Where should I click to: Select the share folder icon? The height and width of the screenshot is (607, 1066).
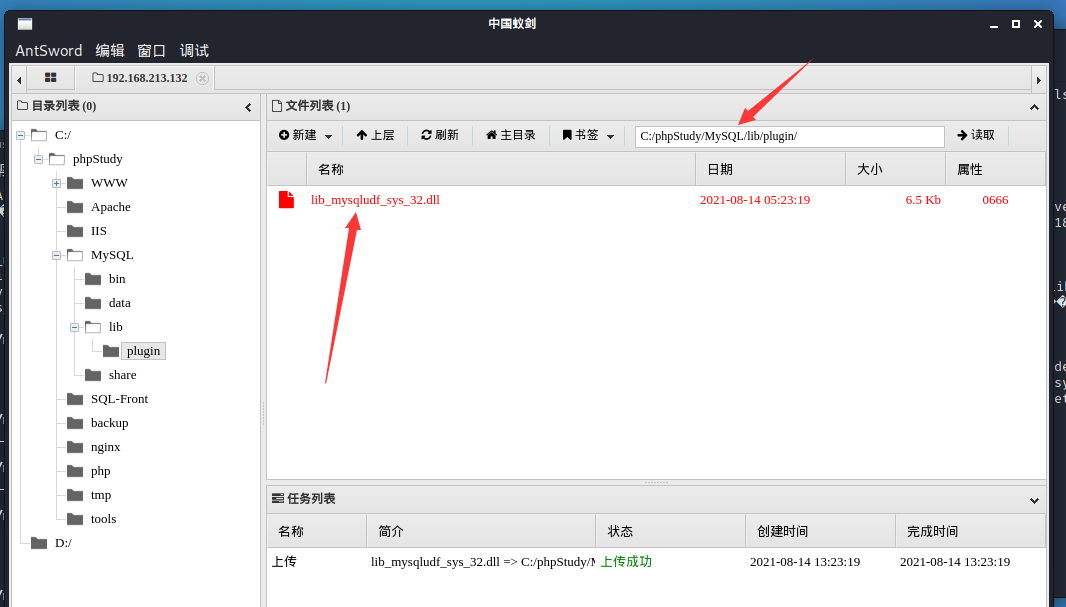point(93,375)
